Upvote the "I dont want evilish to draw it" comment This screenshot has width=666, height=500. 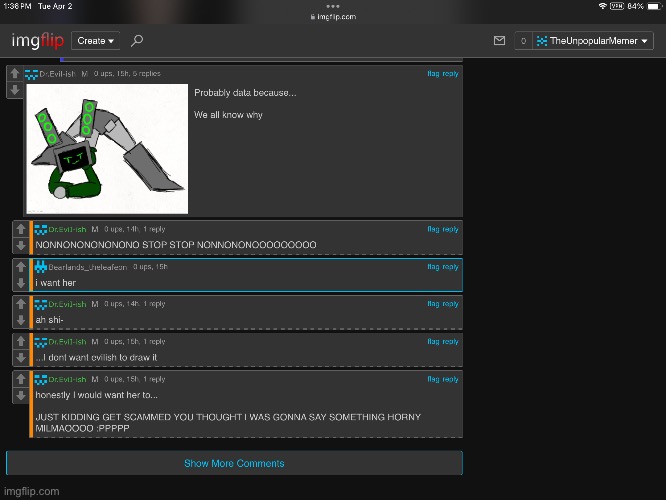(x=21, y=342)
